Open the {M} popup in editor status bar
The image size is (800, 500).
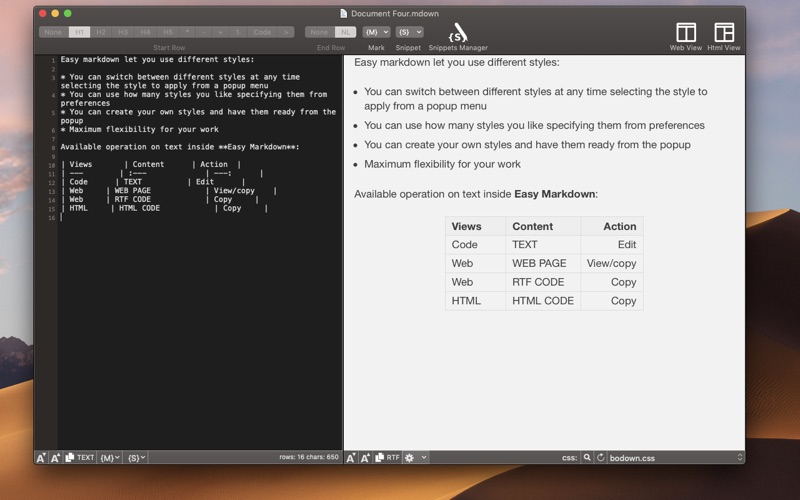click(110, 458)
